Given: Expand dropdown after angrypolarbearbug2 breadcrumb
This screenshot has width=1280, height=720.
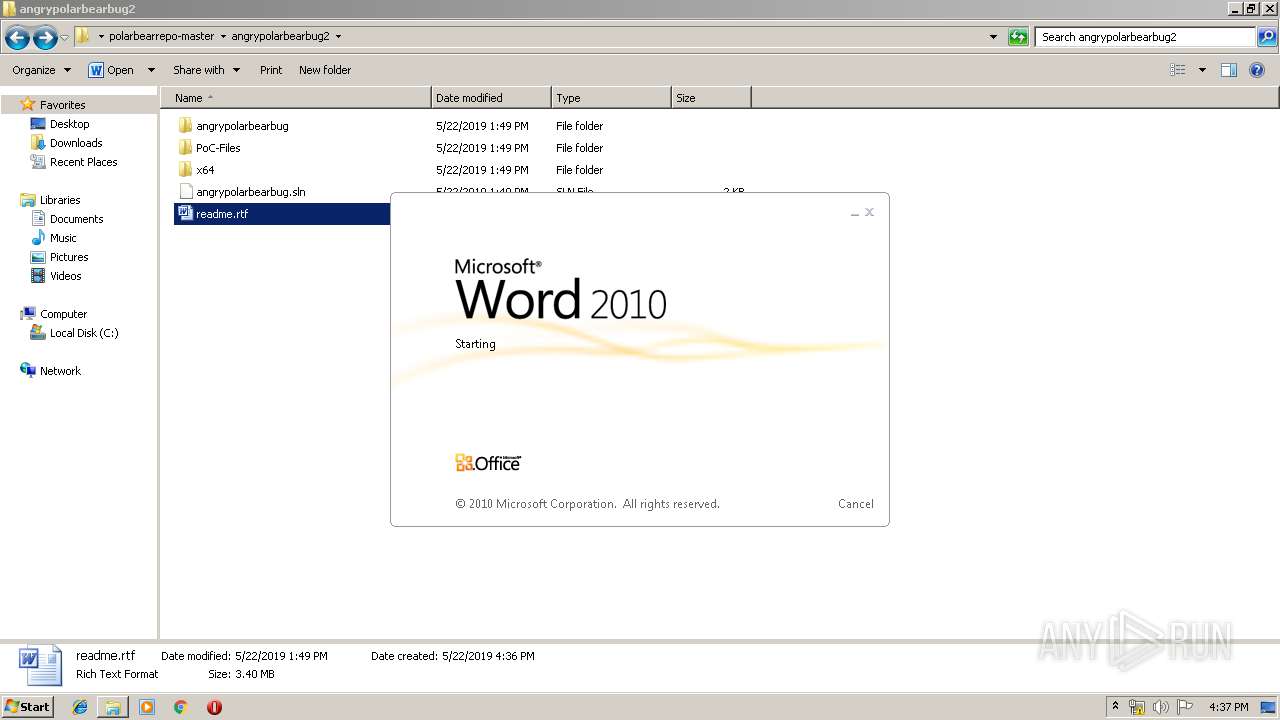Looking at the screenshot, I should click(x=338, y=37).
